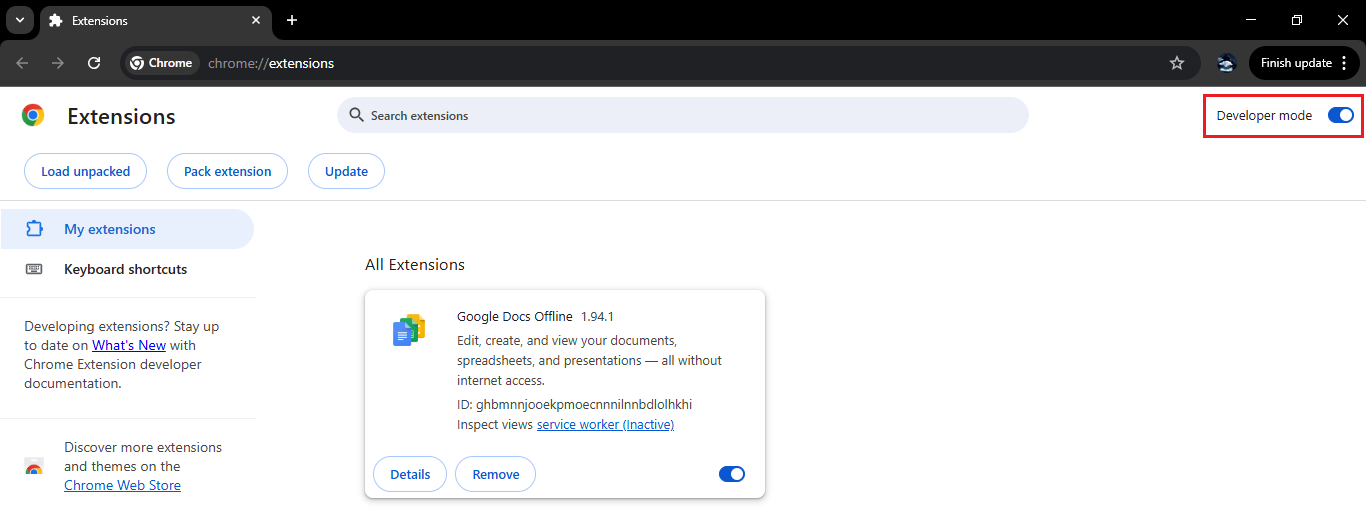Click the Load unpacked button

click(x=85, y=171)
